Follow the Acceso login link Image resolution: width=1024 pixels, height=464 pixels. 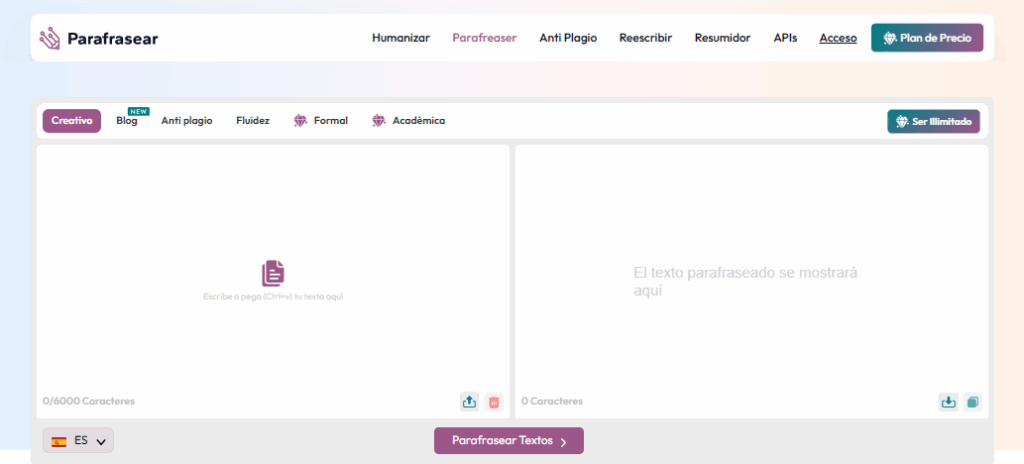[x=838, y=38]
